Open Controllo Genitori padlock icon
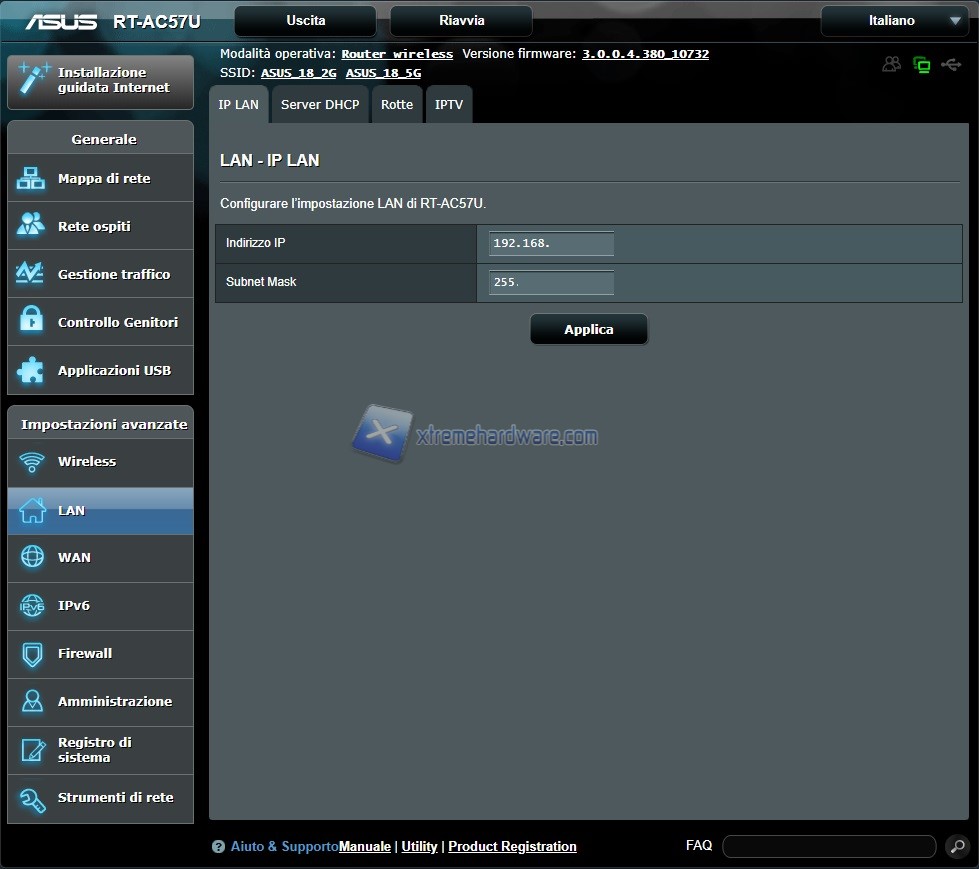This screenshot has height=869, width=979. click(x=31, y=322)
